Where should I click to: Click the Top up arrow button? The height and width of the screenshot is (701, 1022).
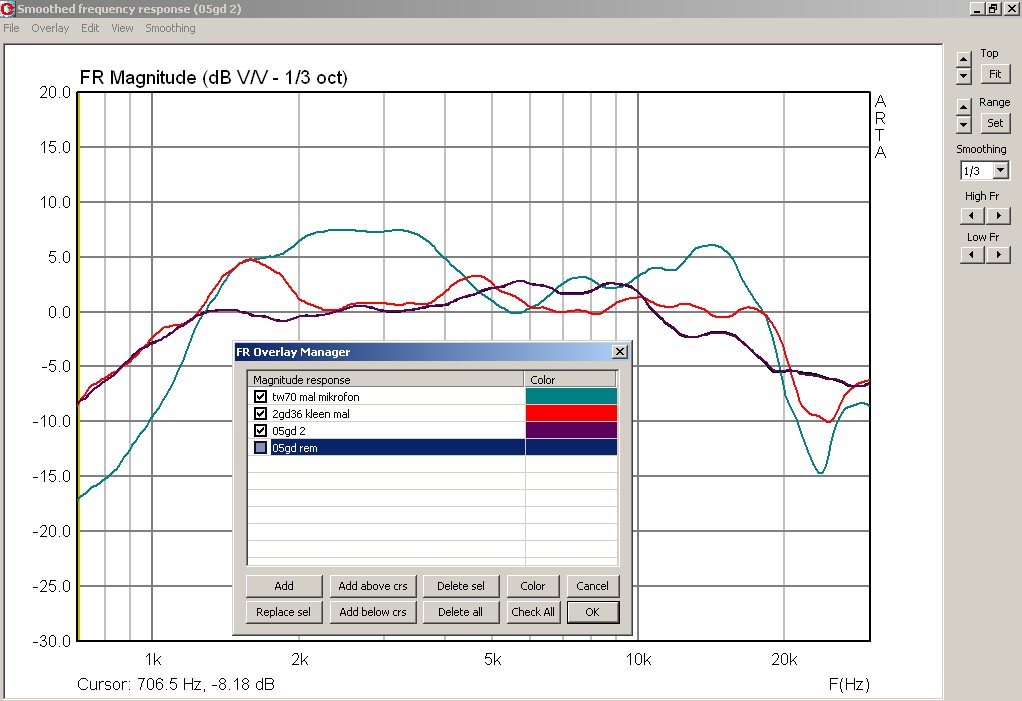[x=964, y=59]
